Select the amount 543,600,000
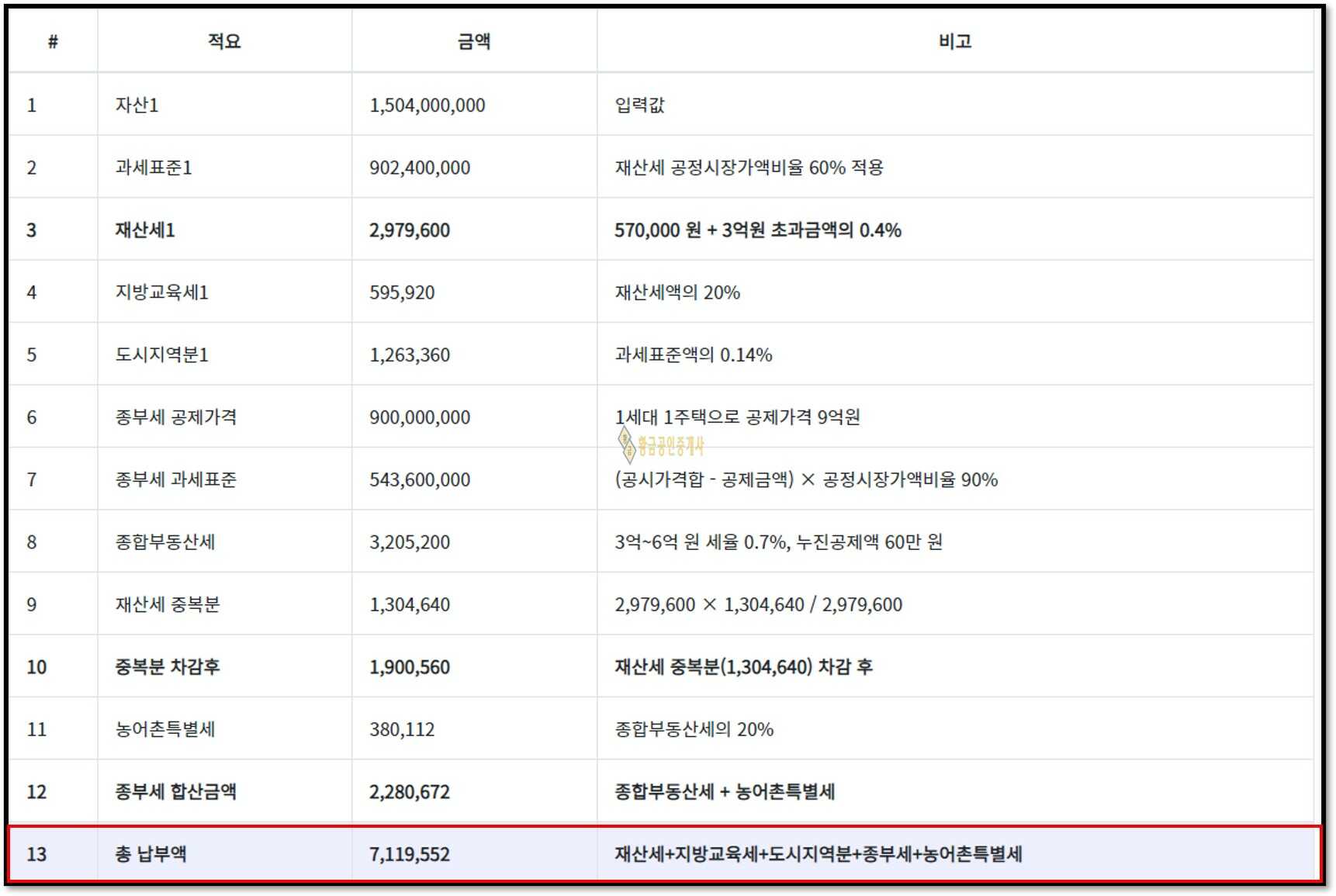1336x896 pixels. (420, 479)
